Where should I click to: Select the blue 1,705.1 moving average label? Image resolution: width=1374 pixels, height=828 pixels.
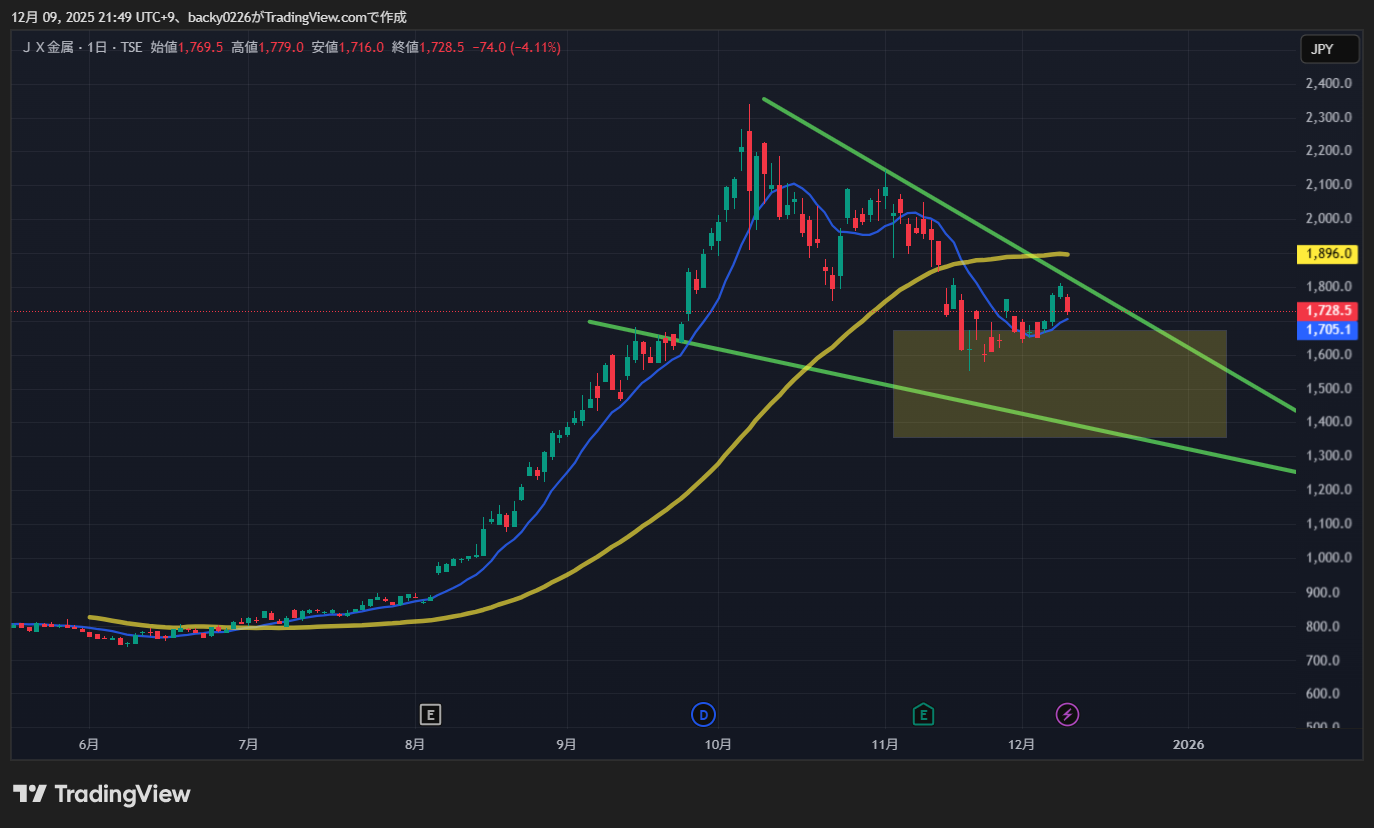(1326, 329)
